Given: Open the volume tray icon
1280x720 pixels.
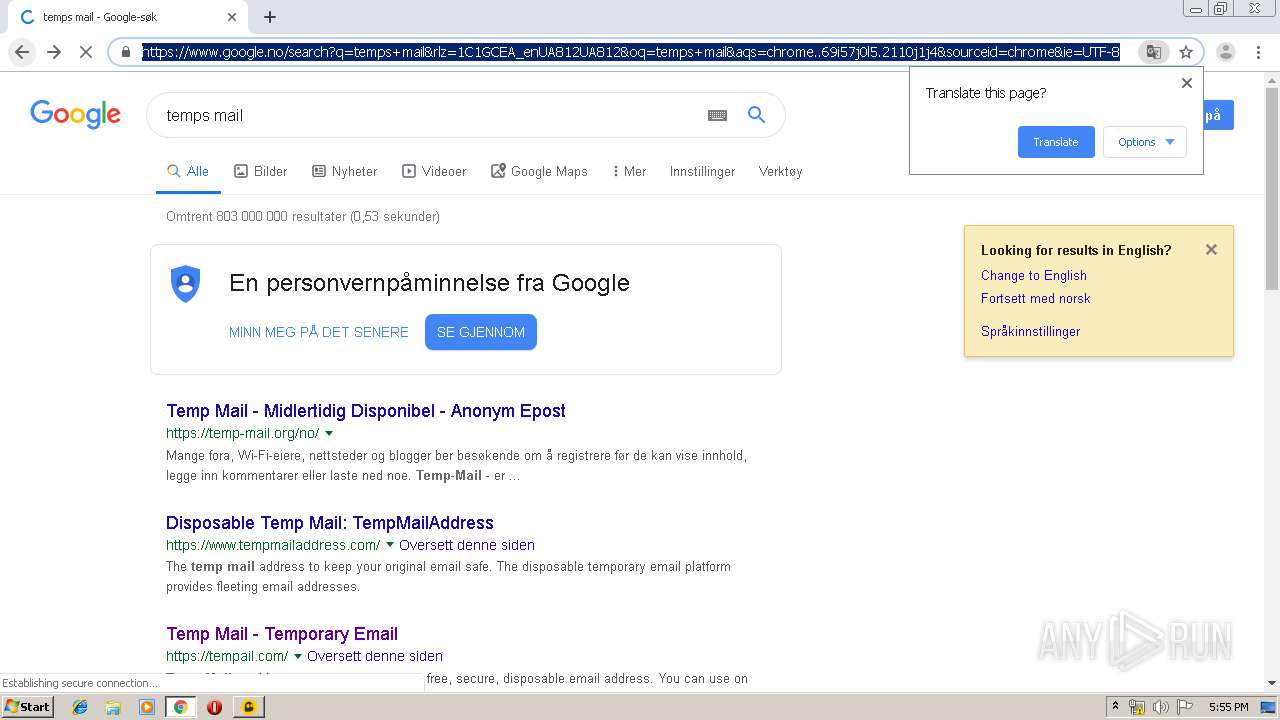Looking at the screenshot, I should (1161, 707).
